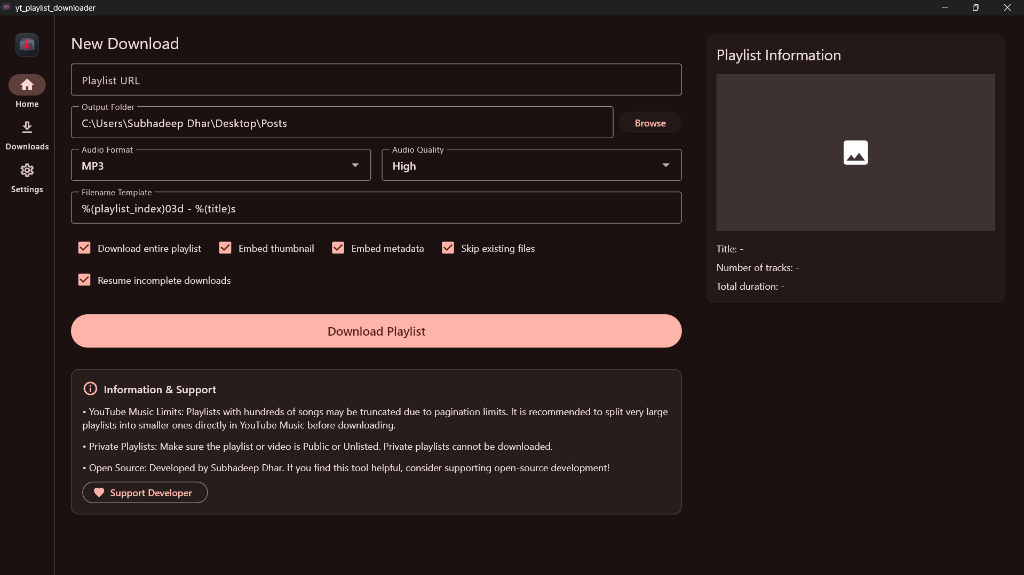Open the Home page from the sidebar
1024x575 pixels.
[27, 91]
